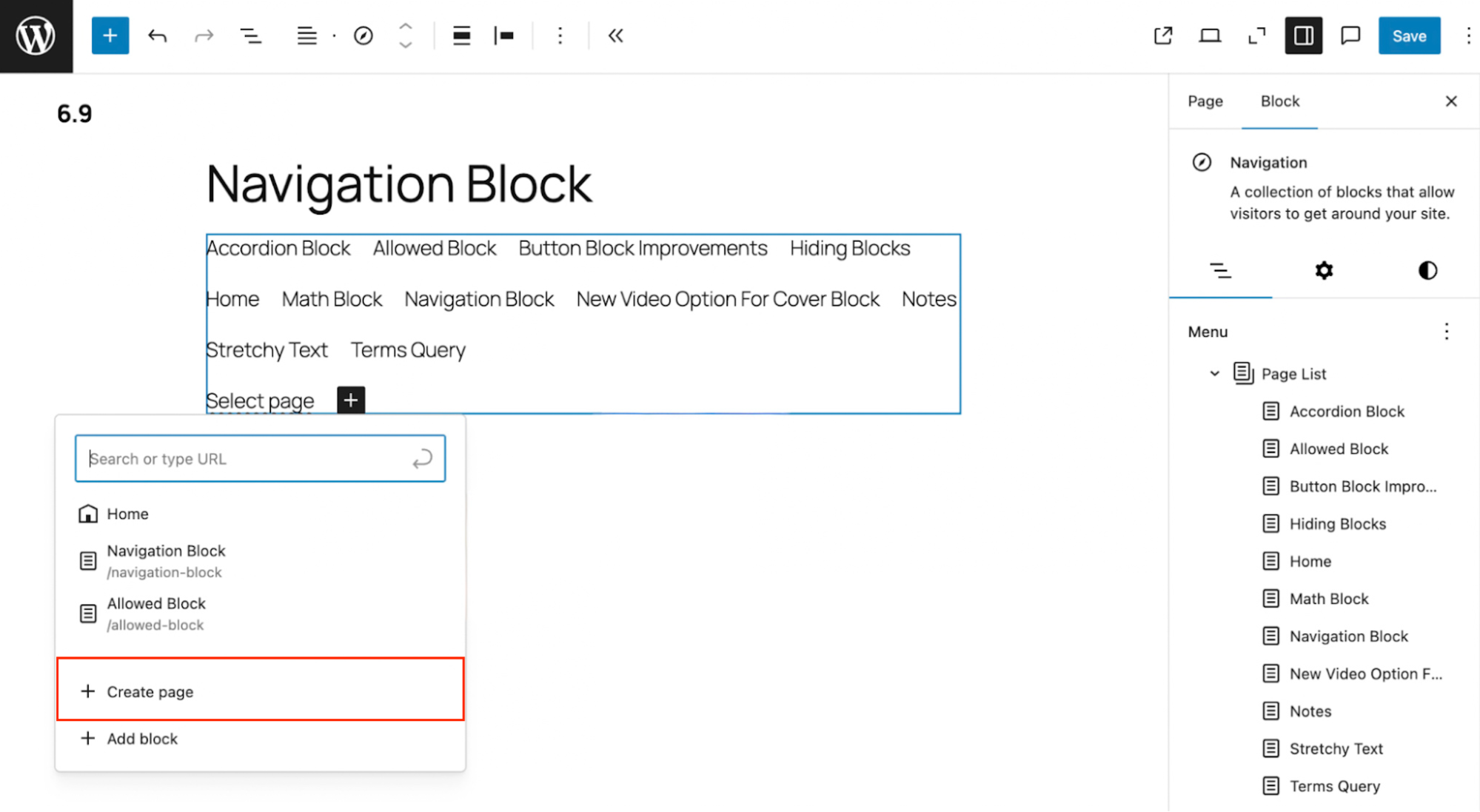Image resolution: width=1480 pixels, height=812 pixels.
Task: Undo the last change
Action: [x=157, y=35]
